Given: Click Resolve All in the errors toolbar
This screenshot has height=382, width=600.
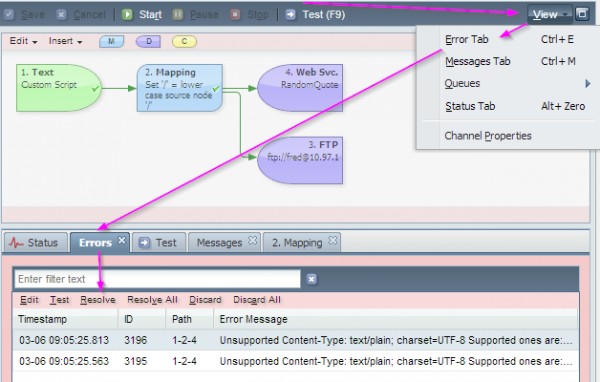Looking at the screenshot, I should (152, 300).
